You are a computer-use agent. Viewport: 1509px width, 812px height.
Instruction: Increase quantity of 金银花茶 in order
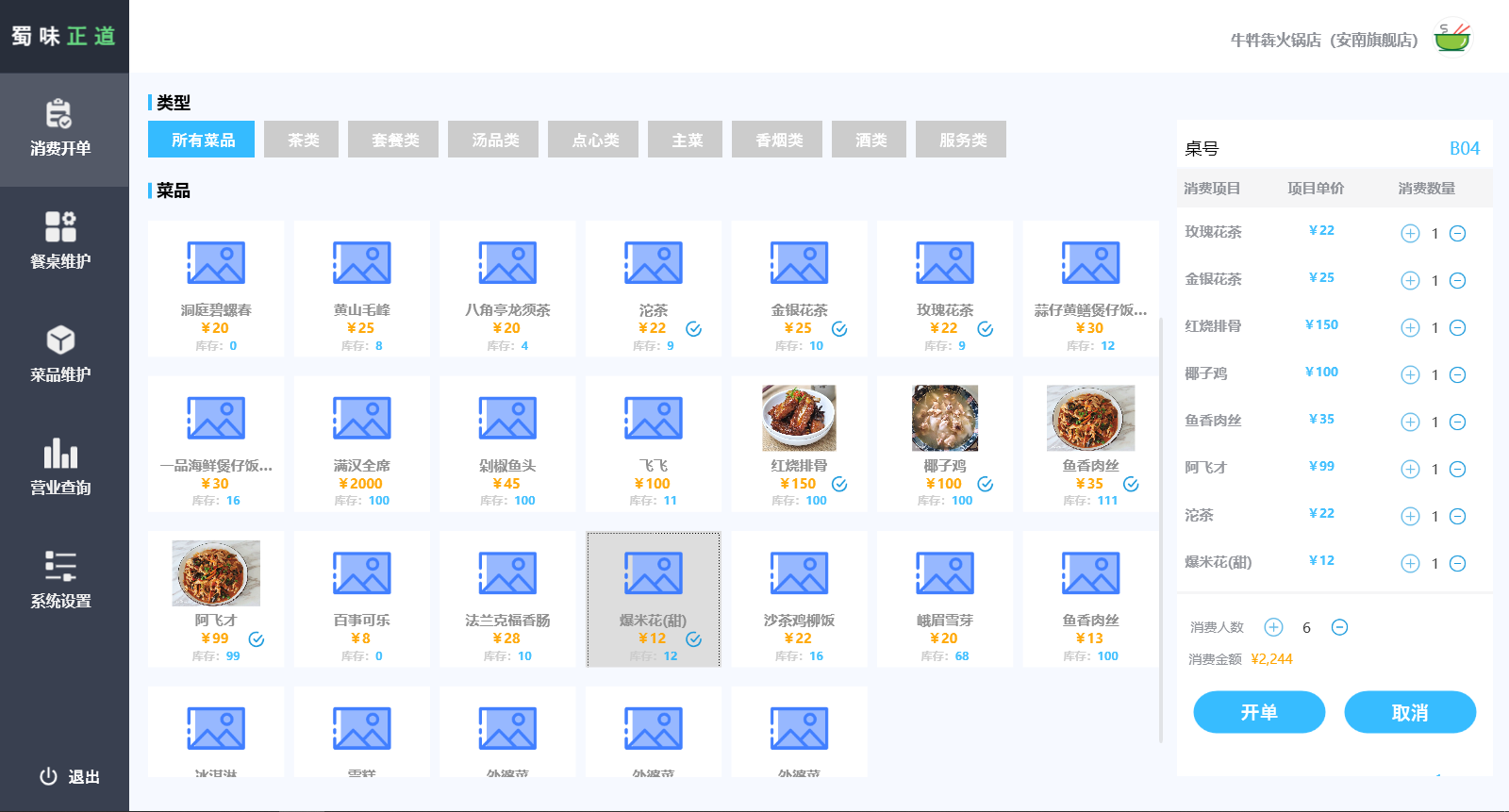[x=1410, y=280]
